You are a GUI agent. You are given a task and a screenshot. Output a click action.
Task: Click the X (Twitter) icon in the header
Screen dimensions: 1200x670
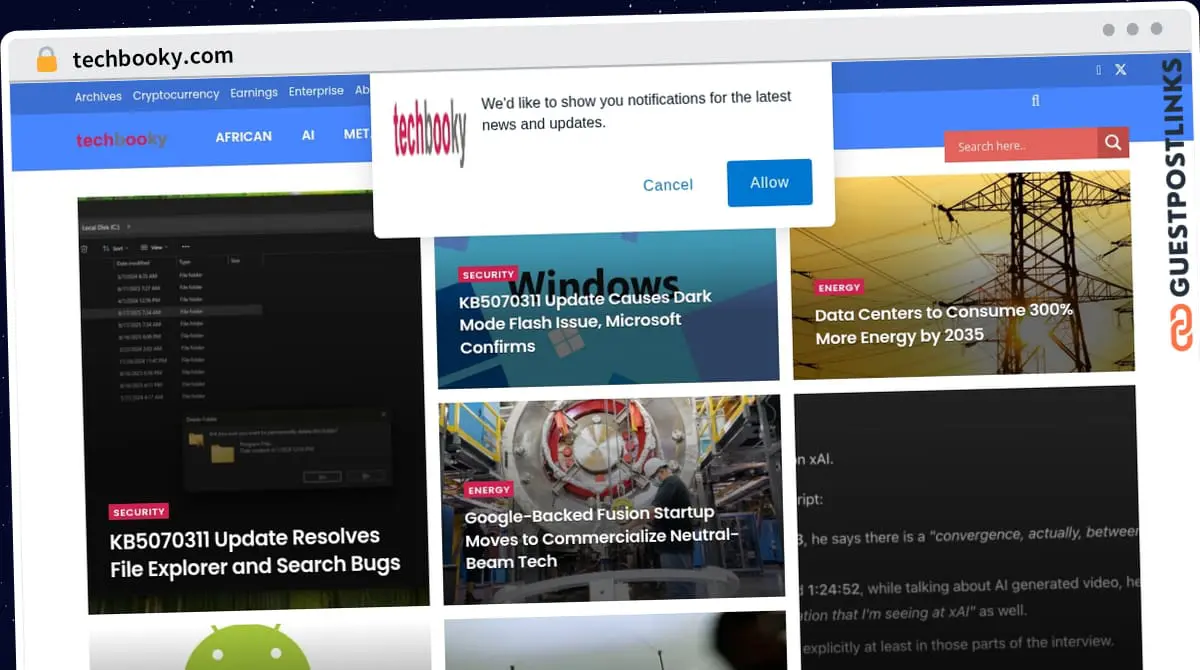[x=1120, y=70]
